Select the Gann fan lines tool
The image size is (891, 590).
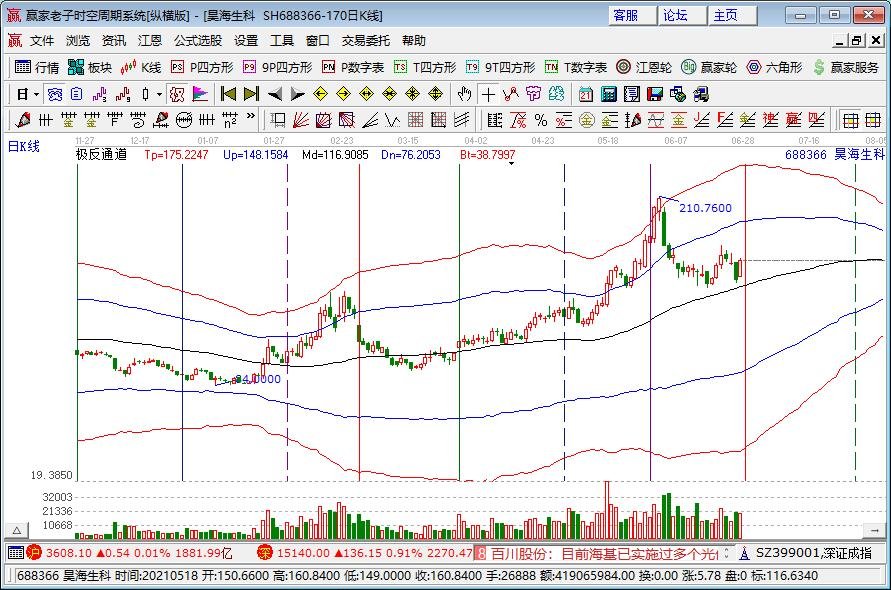(301, 121)
